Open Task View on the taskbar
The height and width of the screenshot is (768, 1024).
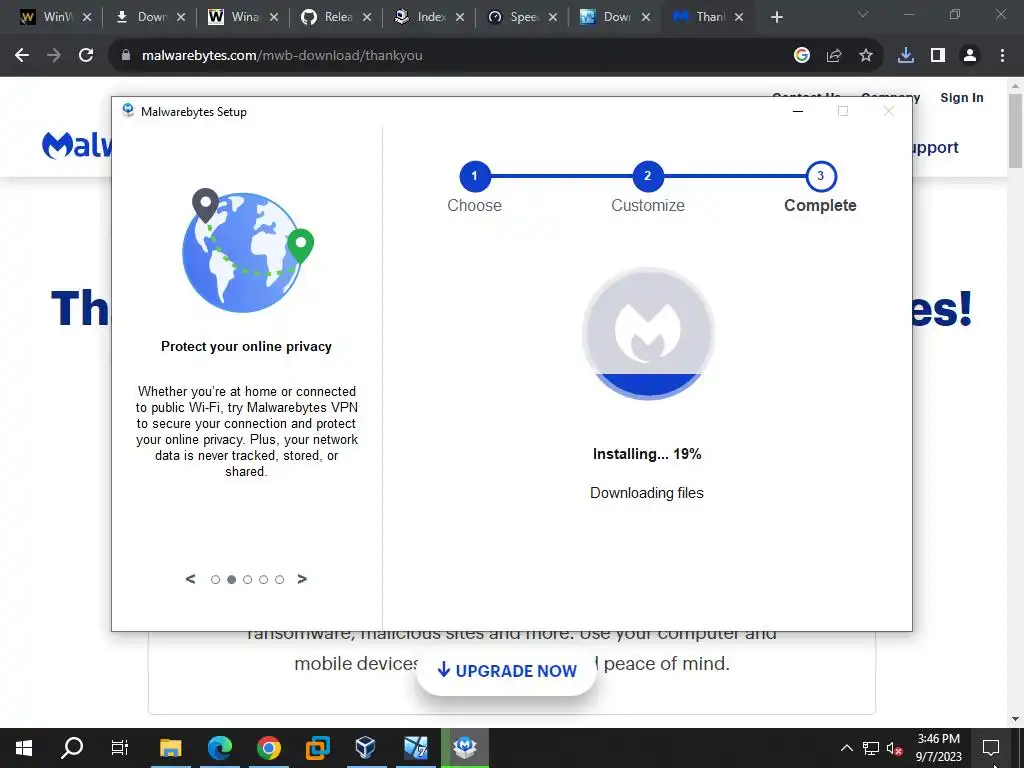(120, 748)
